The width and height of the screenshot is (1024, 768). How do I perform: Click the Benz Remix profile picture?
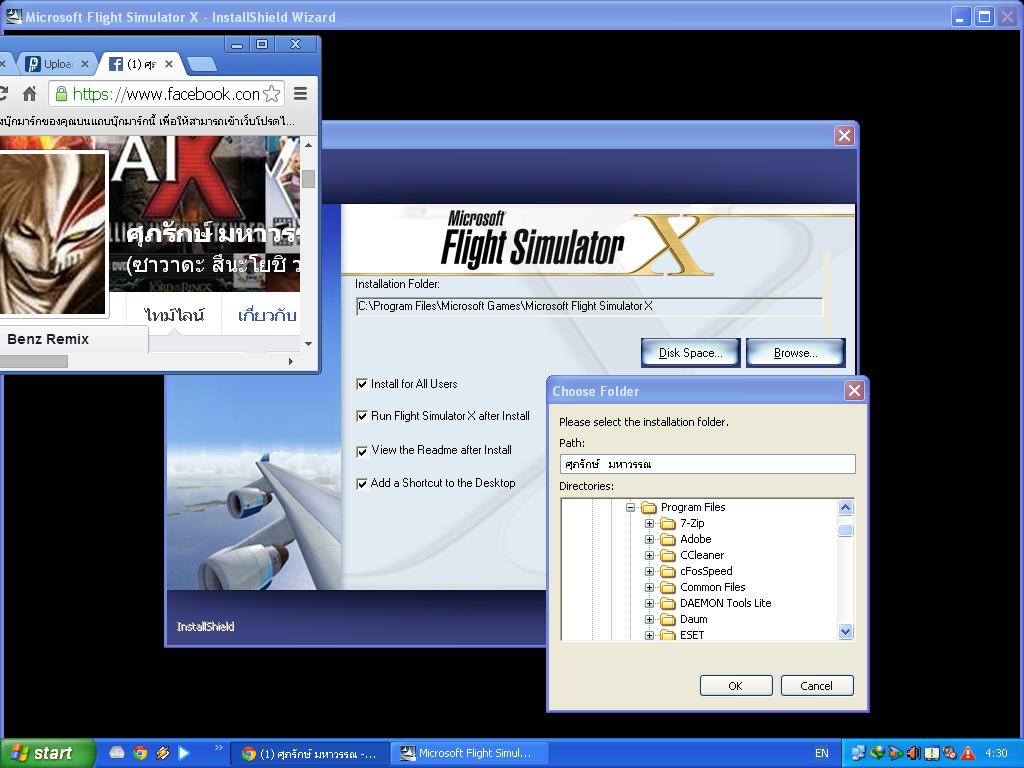[51, 233]
